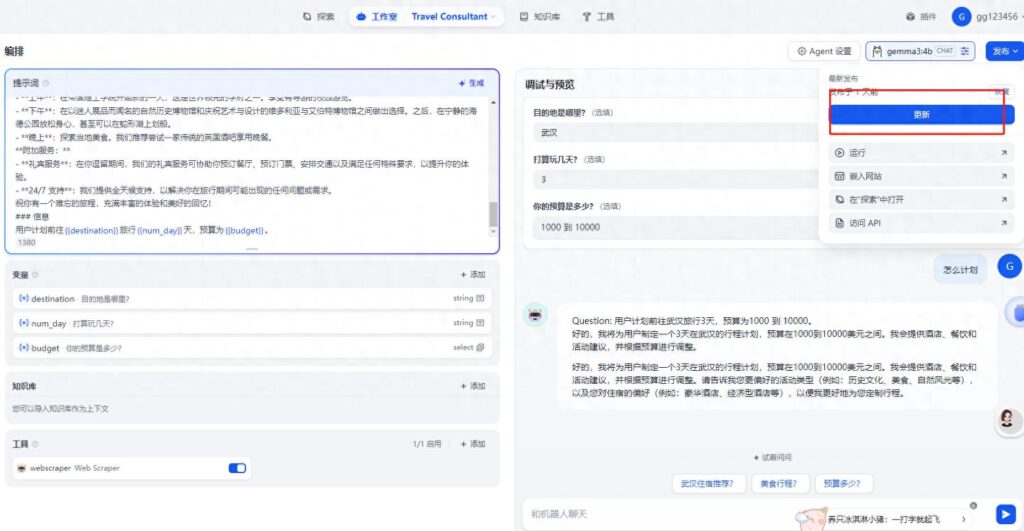Expand the 发布 publish dropdown
The image size is (1024, 531).
pyautogui.click(x=1002, y=51)
